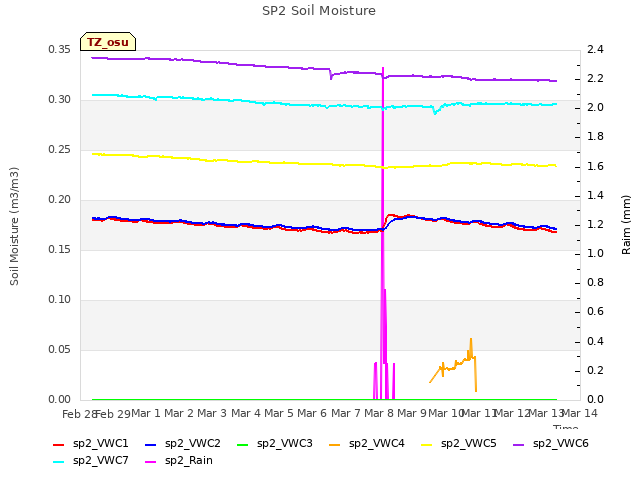This screenshot has width=640, height=480.
Task: Click the green sp2_VWC3 legend swatch
Action: [x=243, y=445]
